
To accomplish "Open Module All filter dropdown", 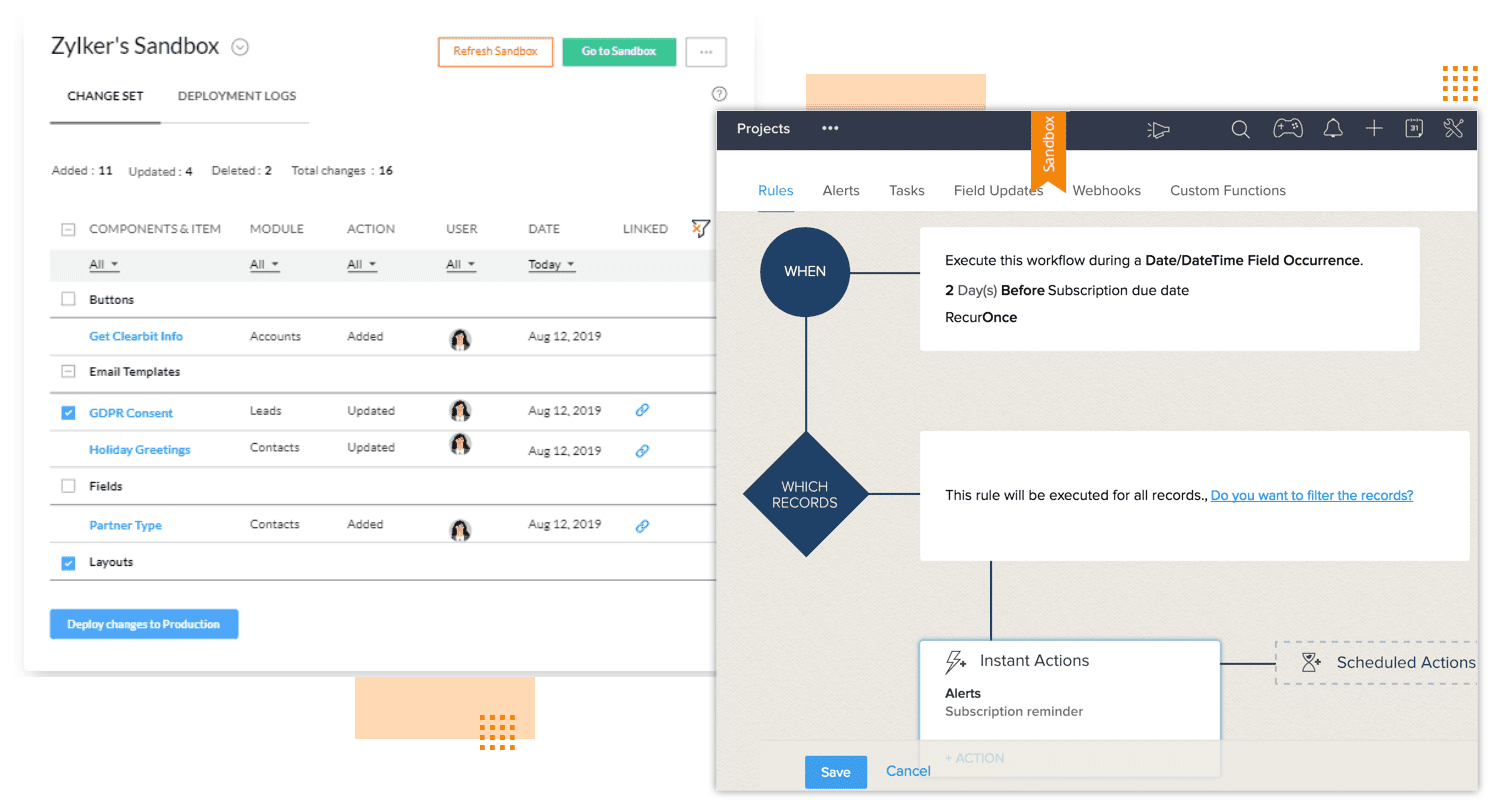I will coord(264,265).
